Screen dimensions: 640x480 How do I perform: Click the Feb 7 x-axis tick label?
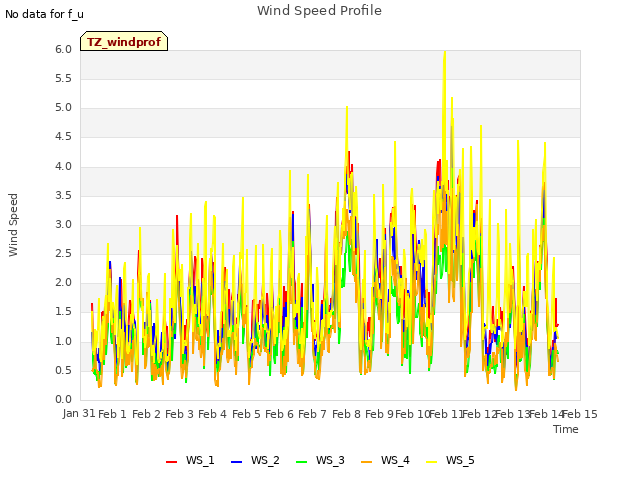[312, 414]
